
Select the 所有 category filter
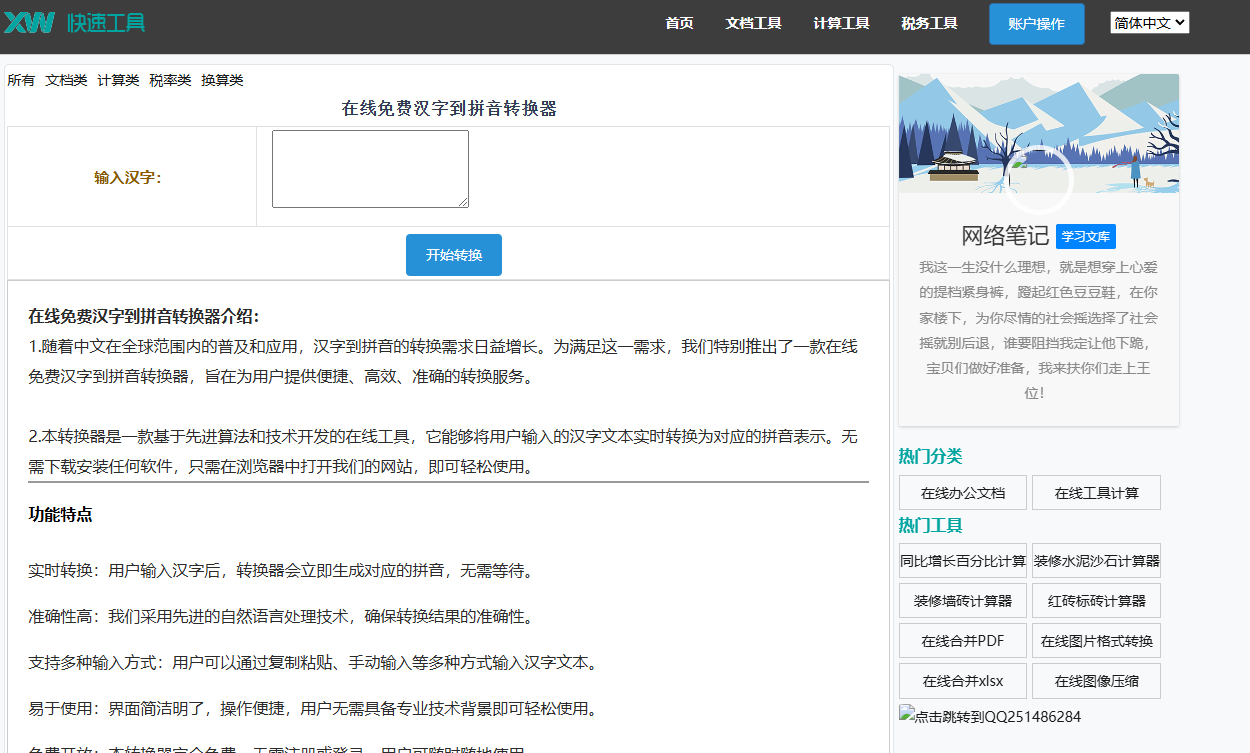pos(21,80)
